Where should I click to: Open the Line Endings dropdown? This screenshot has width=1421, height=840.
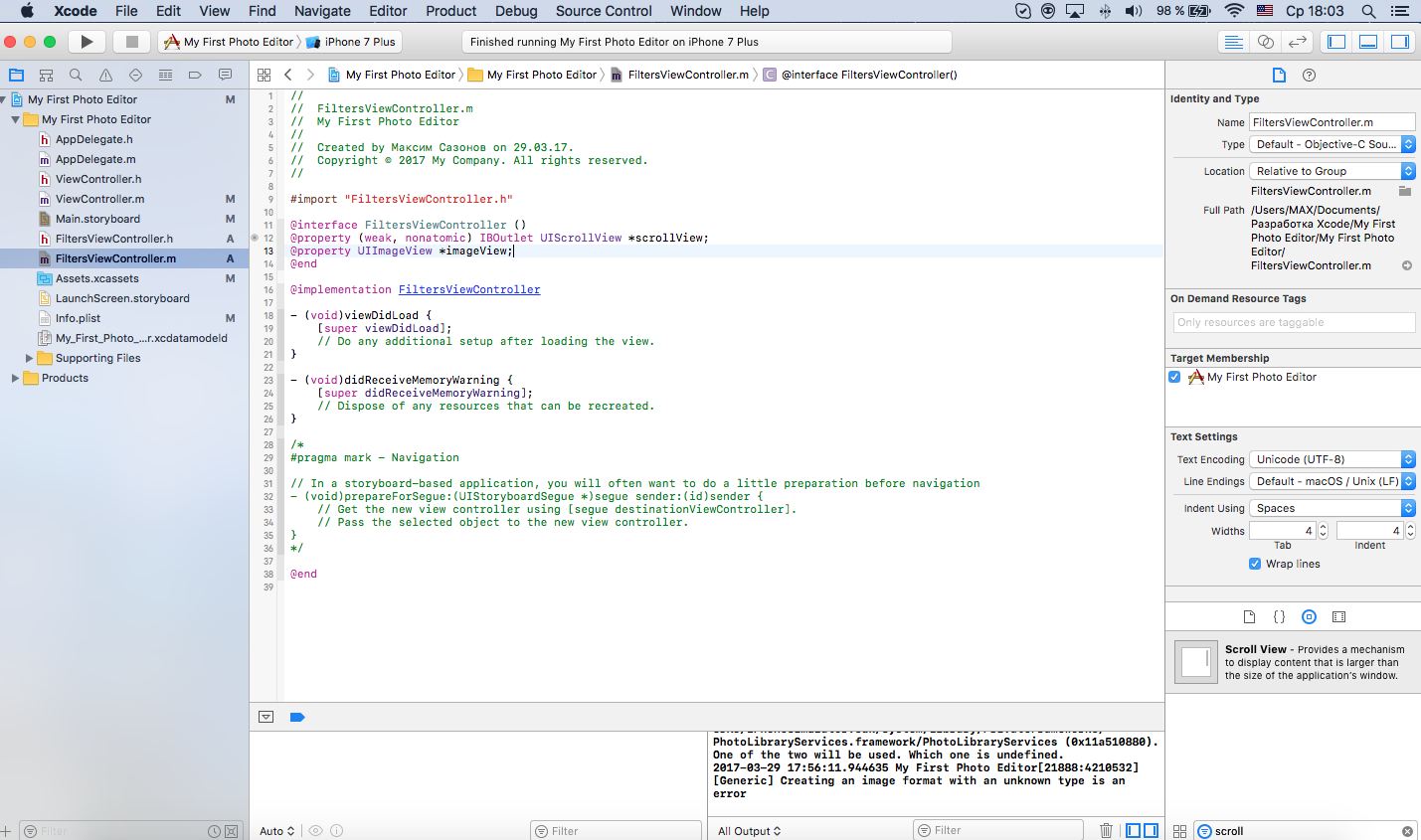click(x=1332, y=481)
